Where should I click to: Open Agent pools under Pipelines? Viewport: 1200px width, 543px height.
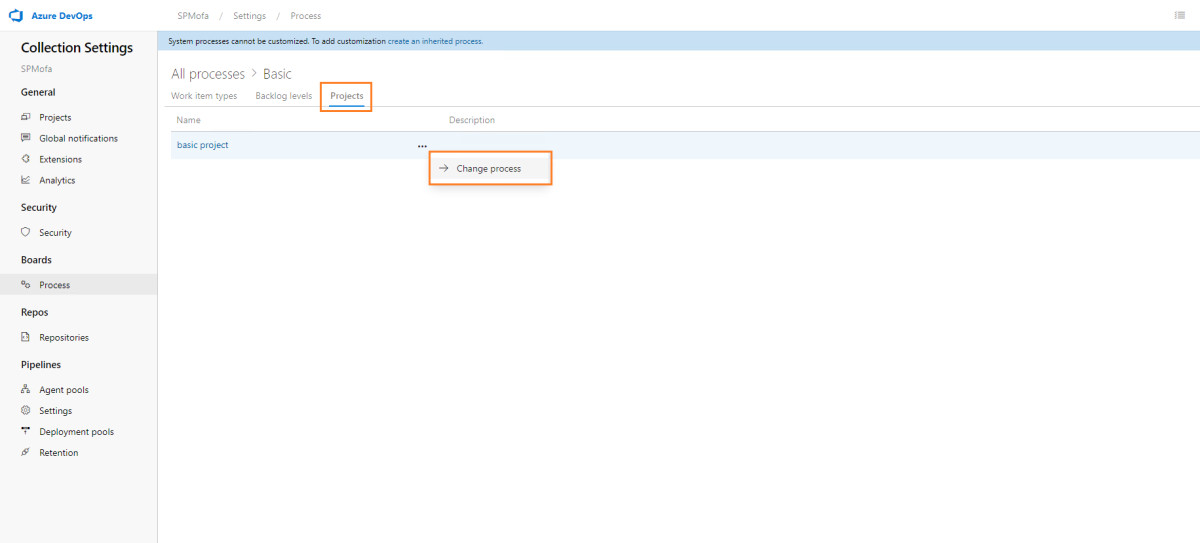pyautogui.click(x=64, y=390)
